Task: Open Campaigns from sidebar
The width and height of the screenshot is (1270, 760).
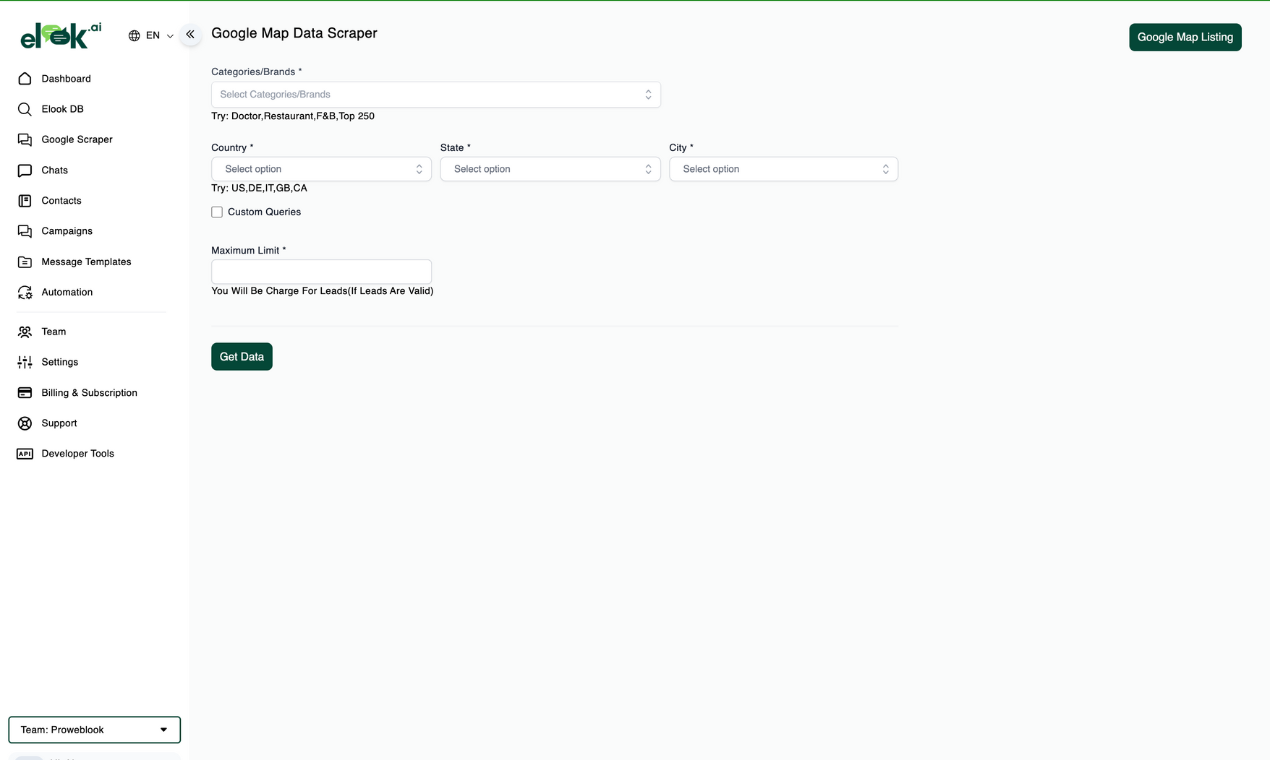Action: point(67,231)
